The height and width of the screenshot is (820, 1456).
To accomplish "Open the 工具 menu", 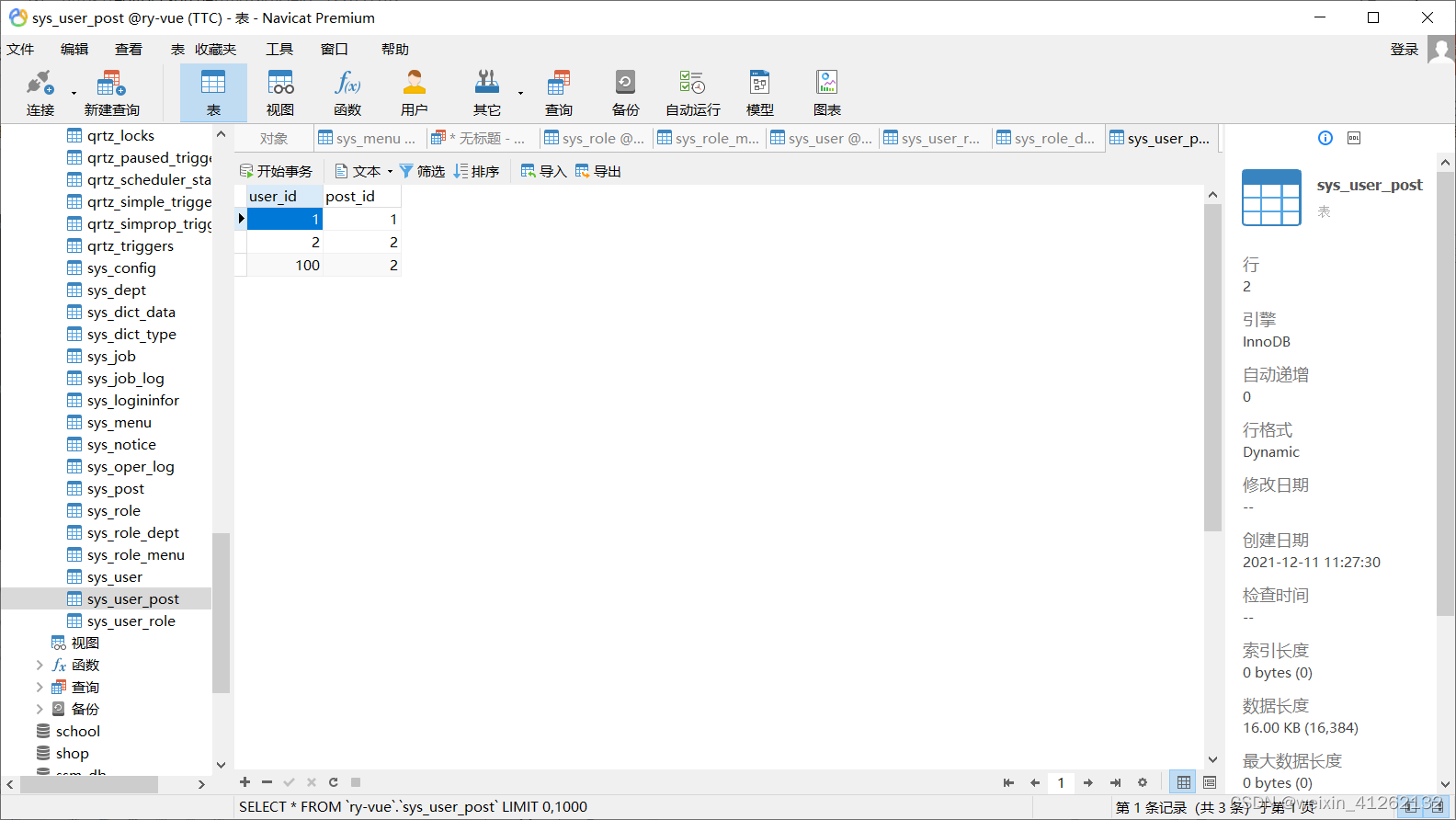I will tap(279, 50).
